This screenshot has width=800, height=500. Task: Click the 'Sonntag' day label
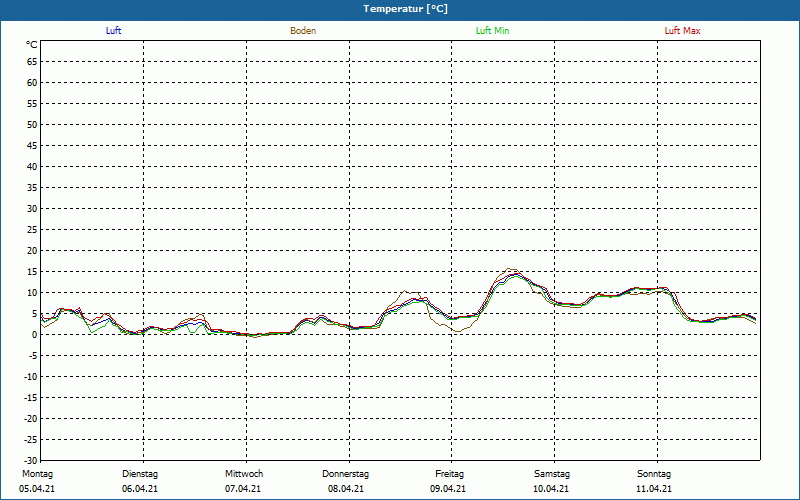(x=654, y=474)
